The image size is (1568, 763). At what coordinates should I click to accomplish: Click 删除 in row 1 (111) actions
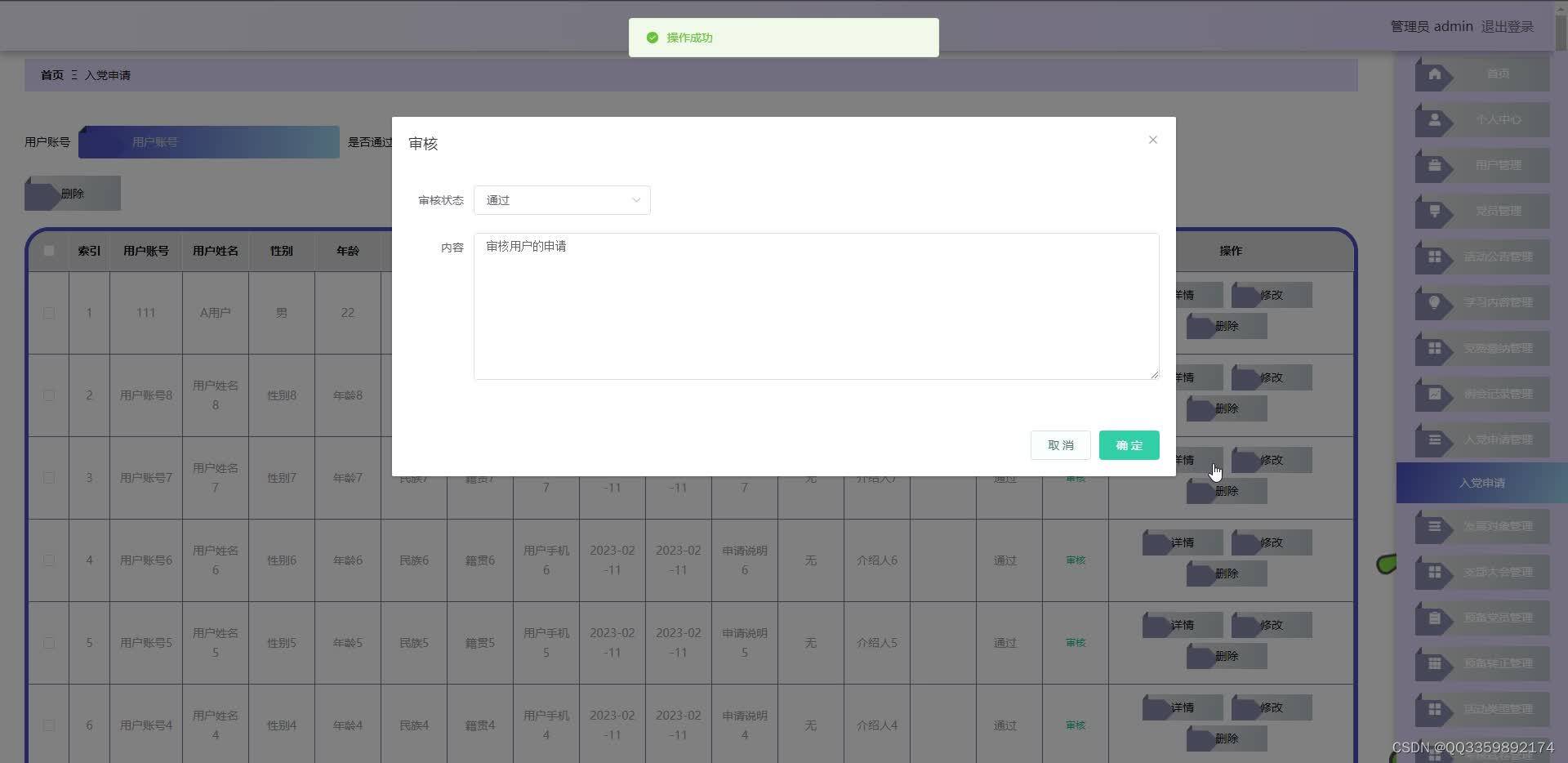point(1227,326)
